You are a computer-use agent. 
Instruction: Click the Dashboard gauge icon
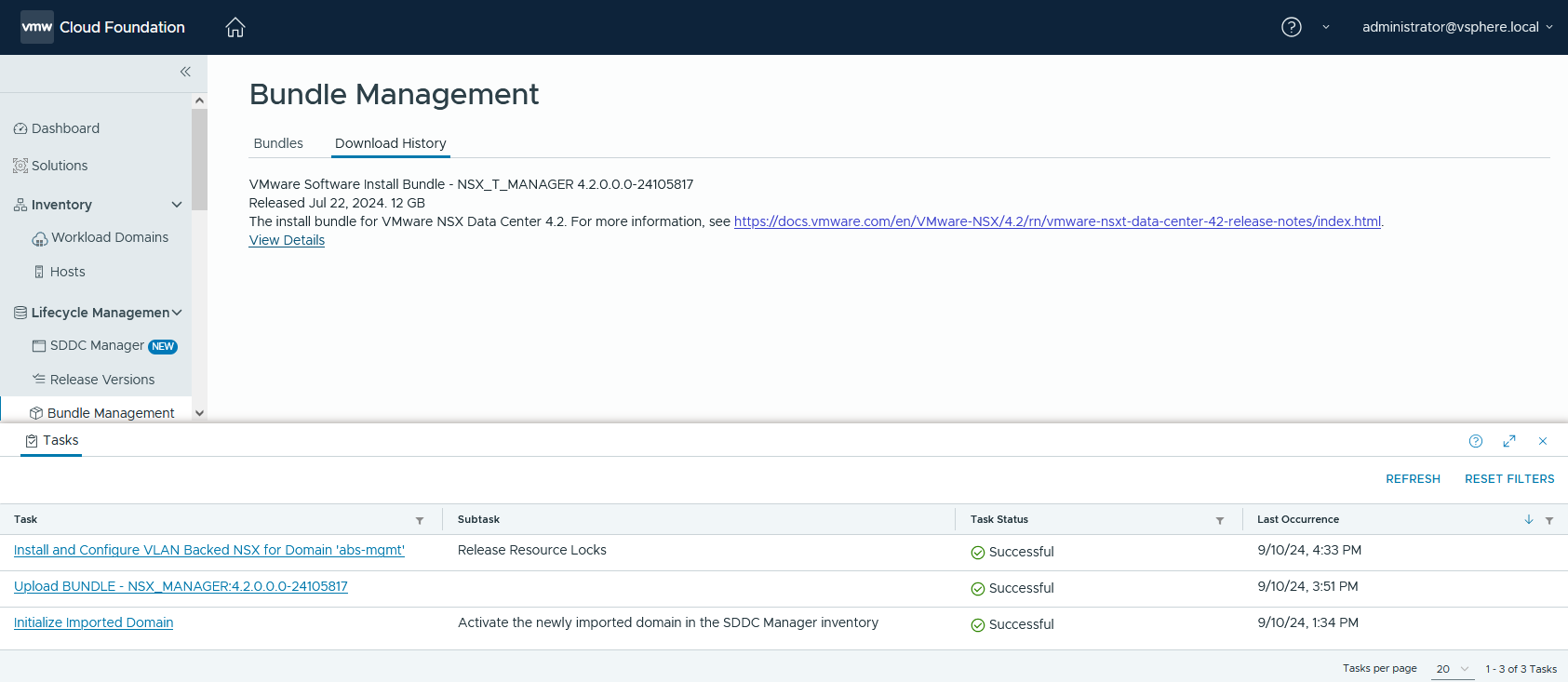(x=20, y=128)
